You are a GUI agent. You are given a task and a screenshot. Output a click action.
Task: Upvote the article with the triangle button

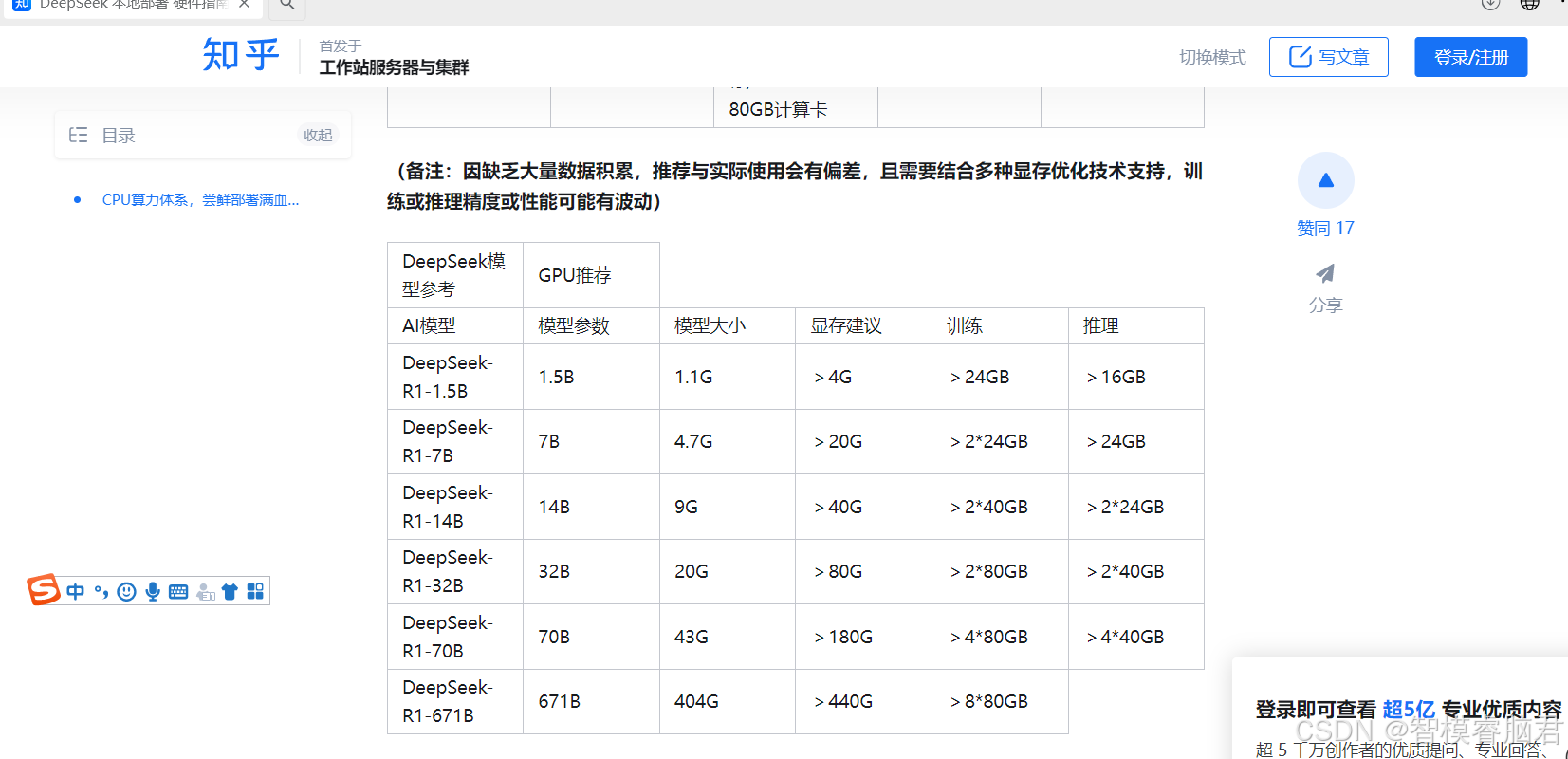coord(1325,180)
